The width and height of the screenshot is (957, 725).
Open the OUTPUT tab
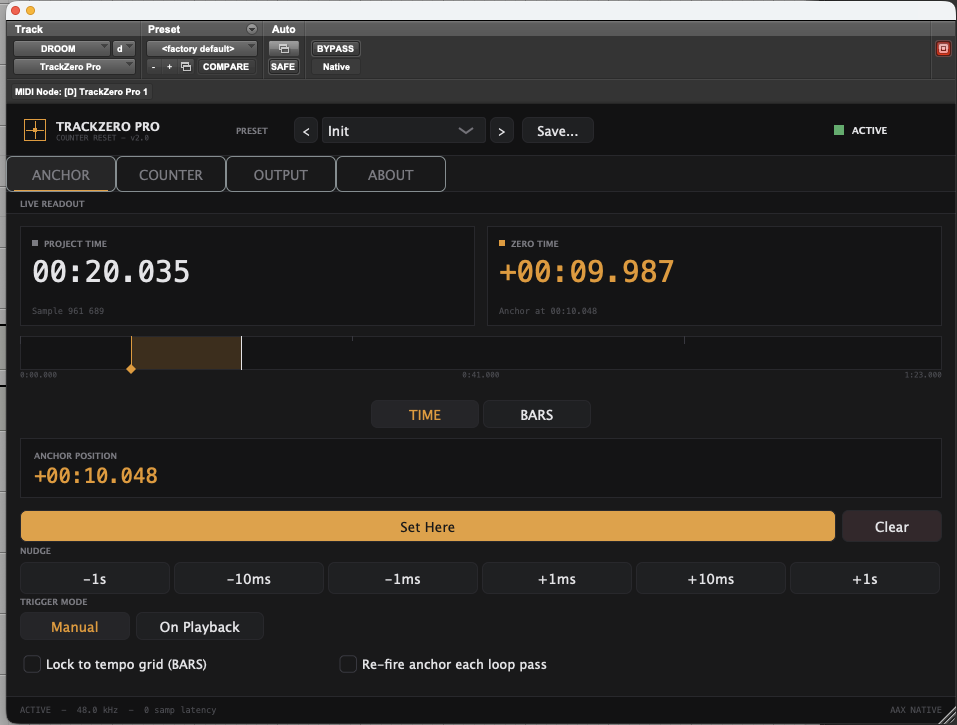pyautogui.click(x=281, y=175)
